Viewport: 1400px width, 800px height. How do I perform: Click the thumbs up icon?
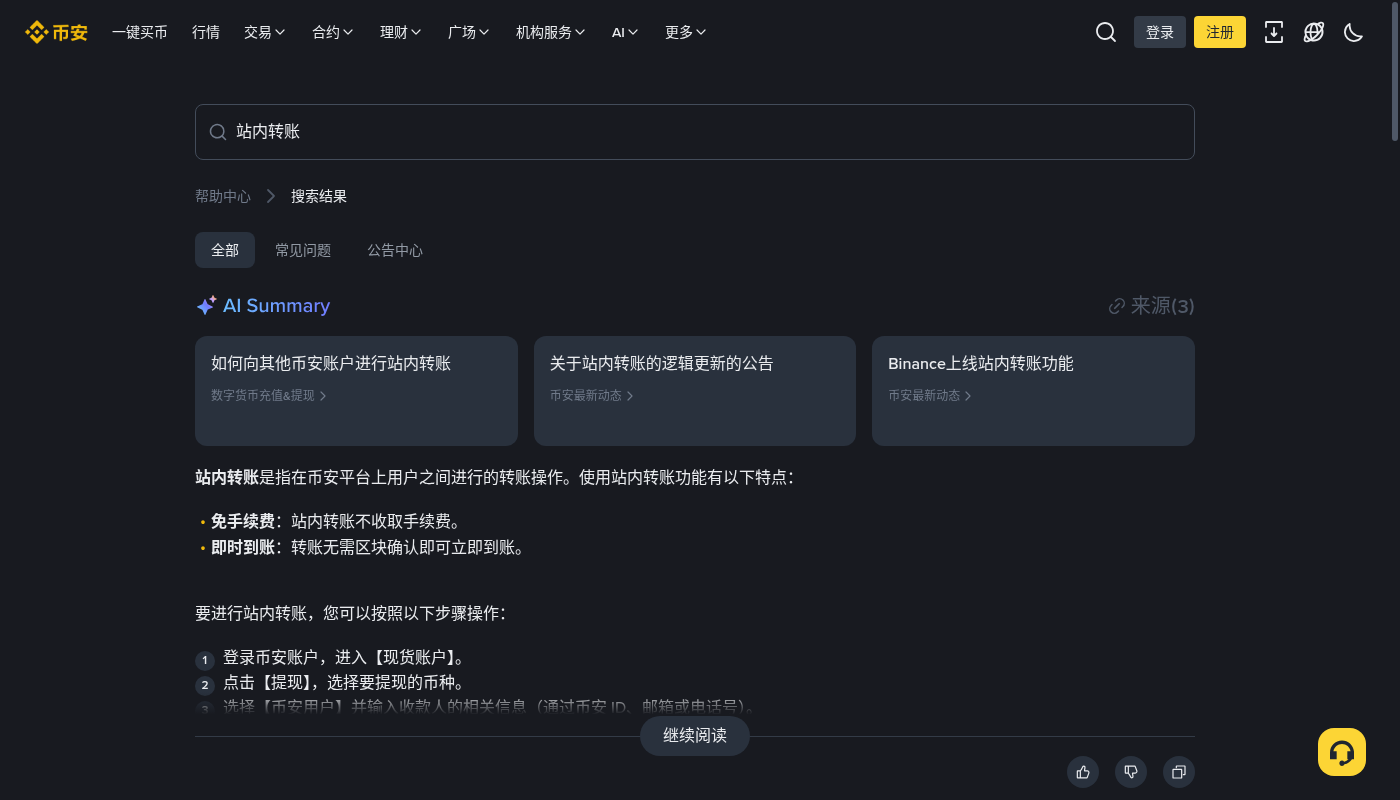(x=1083, y=772)
